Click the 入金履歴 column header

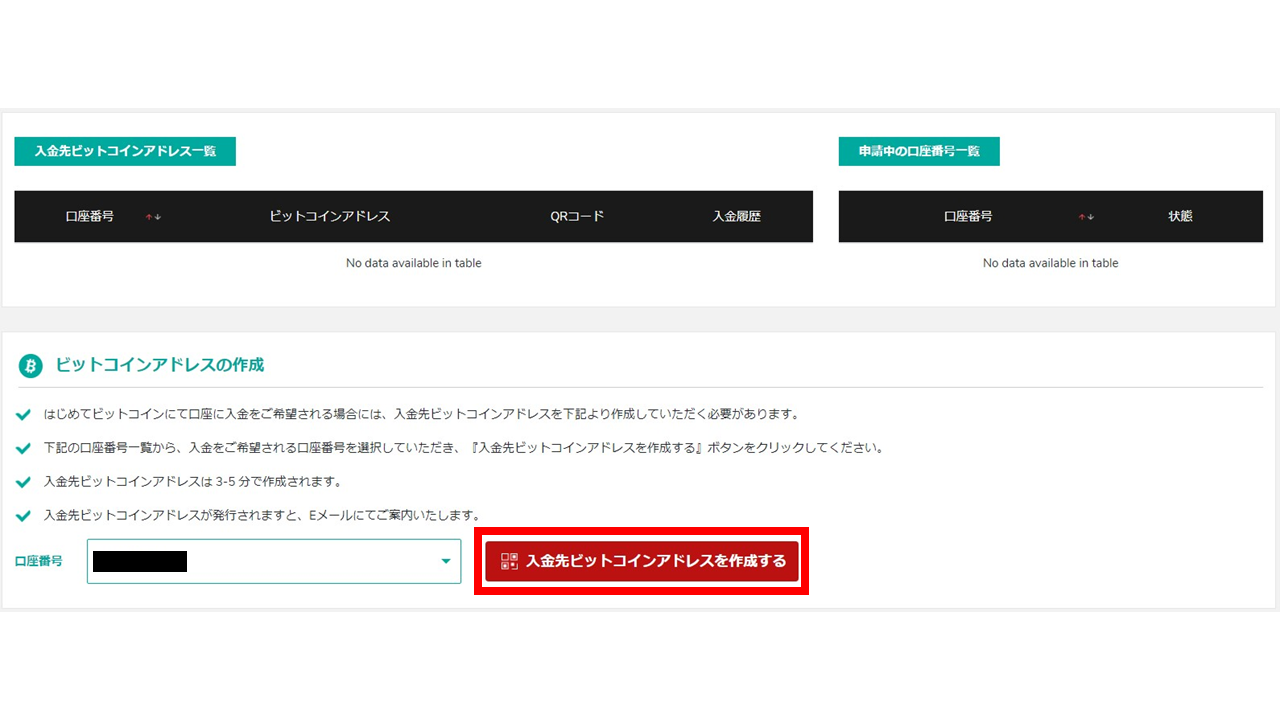pos(736,216)
